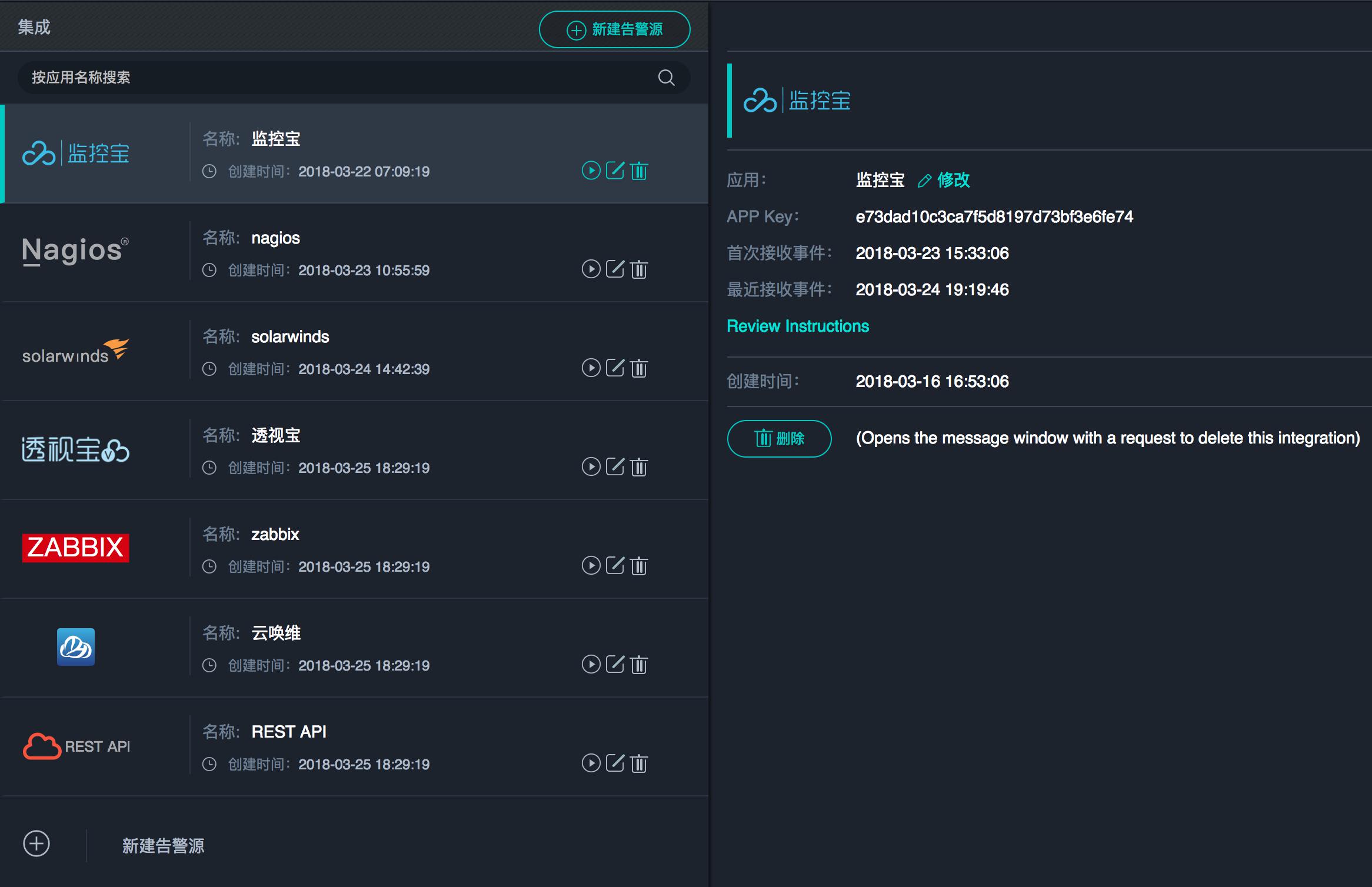The image size is (1372, 887).
Task: Select the solarwinds logo entry
Action: 75,351
